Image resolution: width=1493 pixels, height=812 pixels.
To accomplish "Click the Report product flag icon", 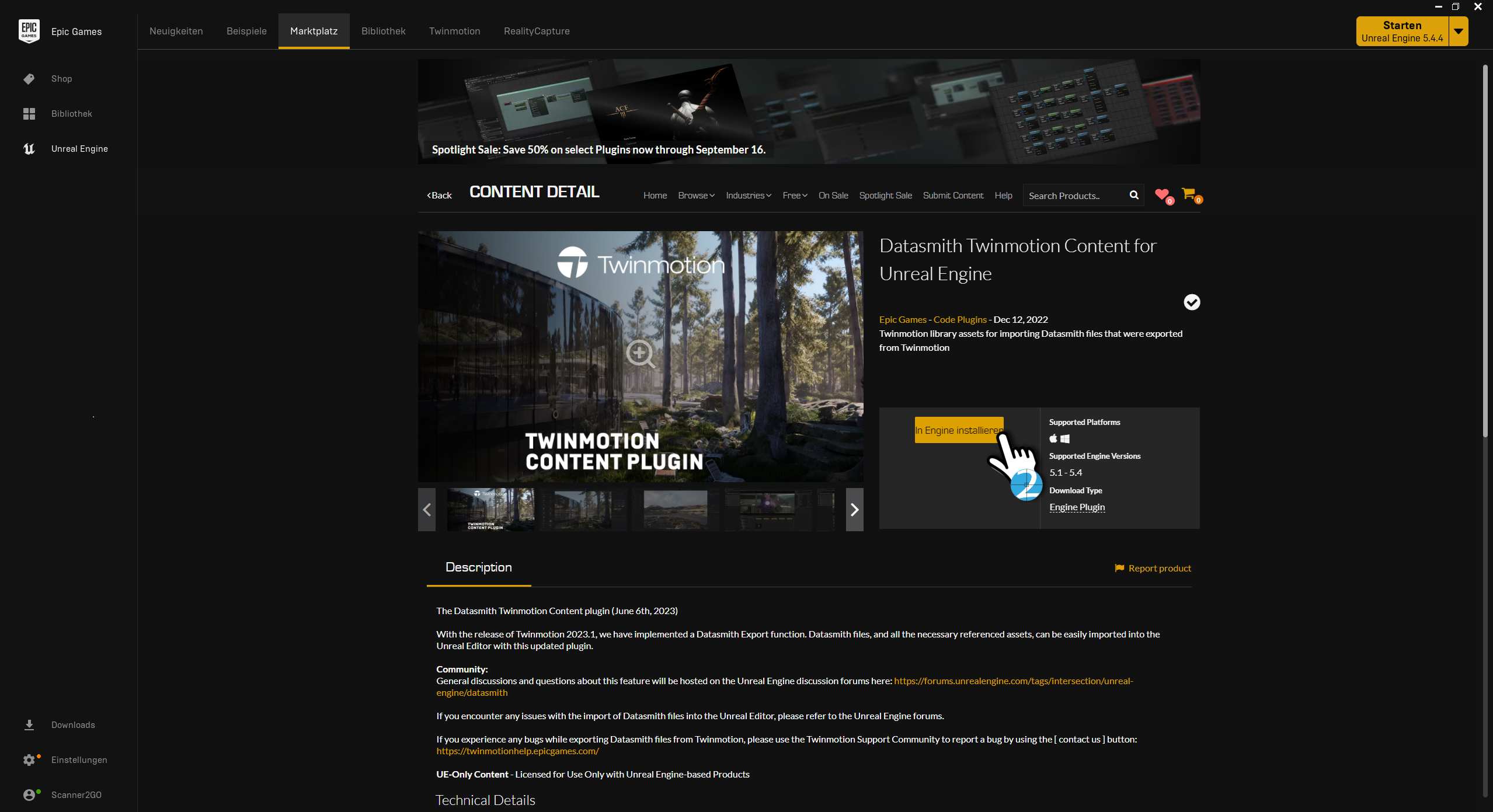I will [x=1119, y=568].
